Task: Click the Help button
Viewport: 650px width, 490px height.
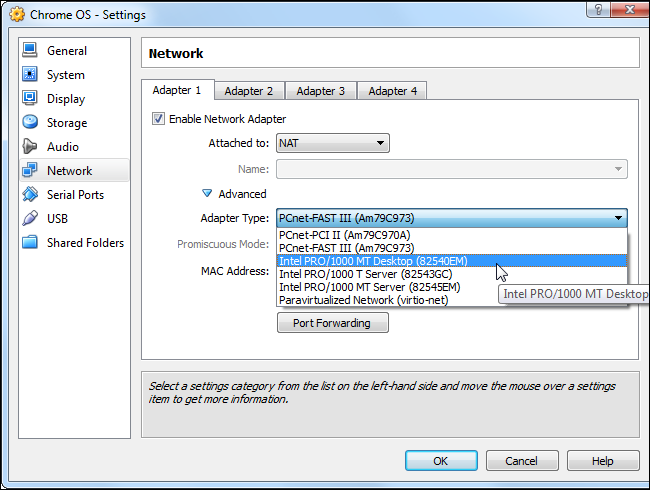Action: [603, 461]
